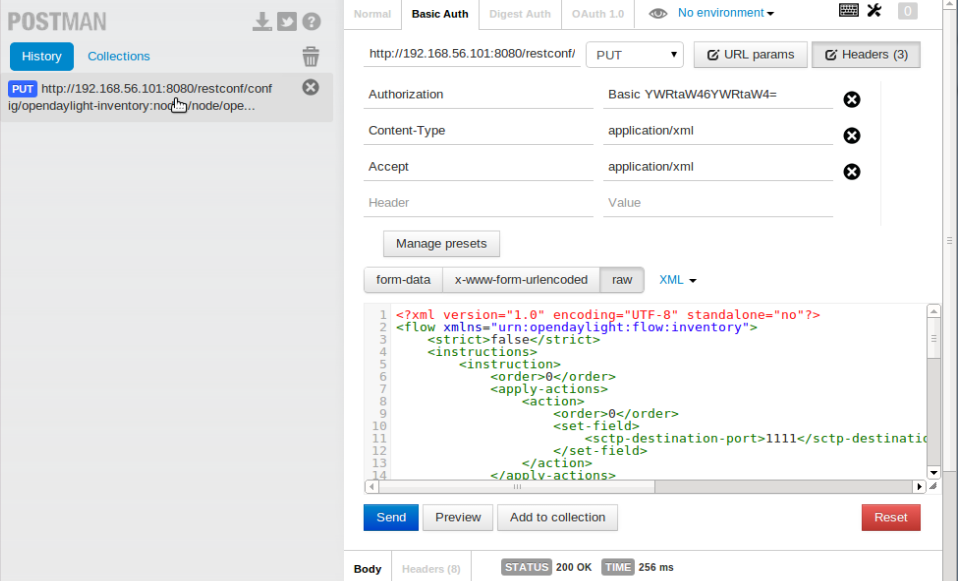Image resolution: width=958 pixels, height=581 pixels.
Task: Show the response Body tab
Action: click(367, 569)
